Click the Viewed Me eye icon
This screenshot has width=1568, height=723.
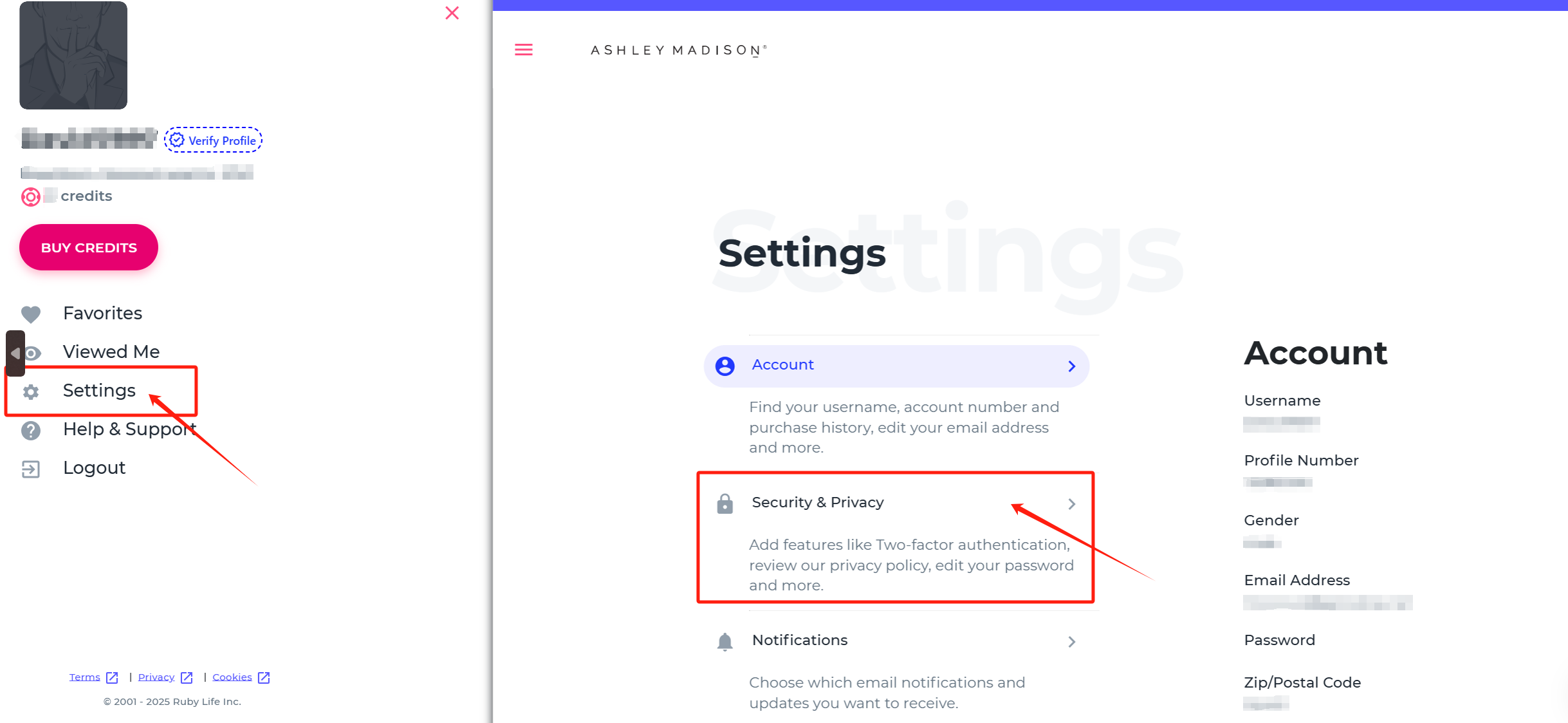click(x=32, y=353)
